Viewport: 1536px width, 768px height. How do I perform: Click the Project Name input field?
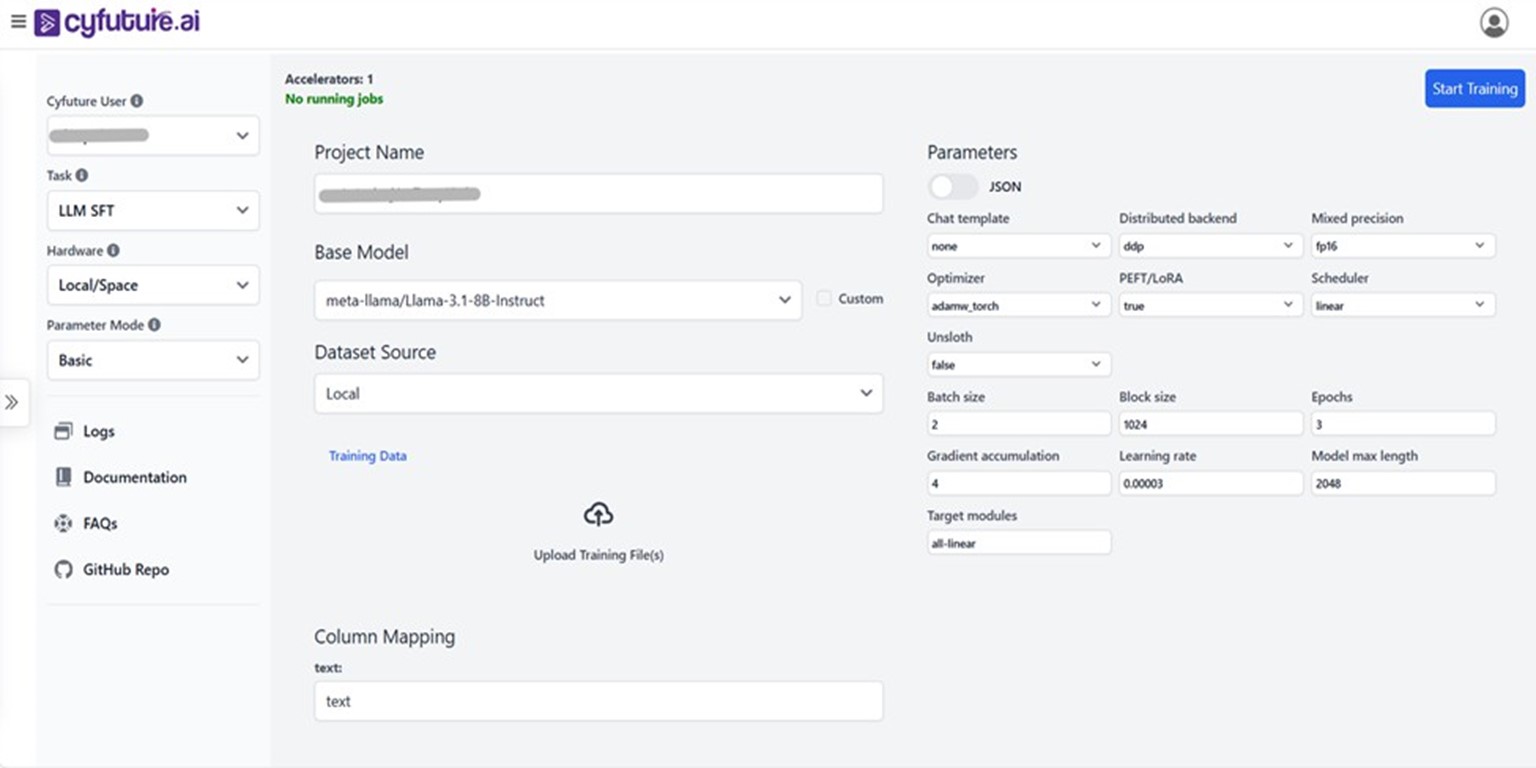[598, 194]
